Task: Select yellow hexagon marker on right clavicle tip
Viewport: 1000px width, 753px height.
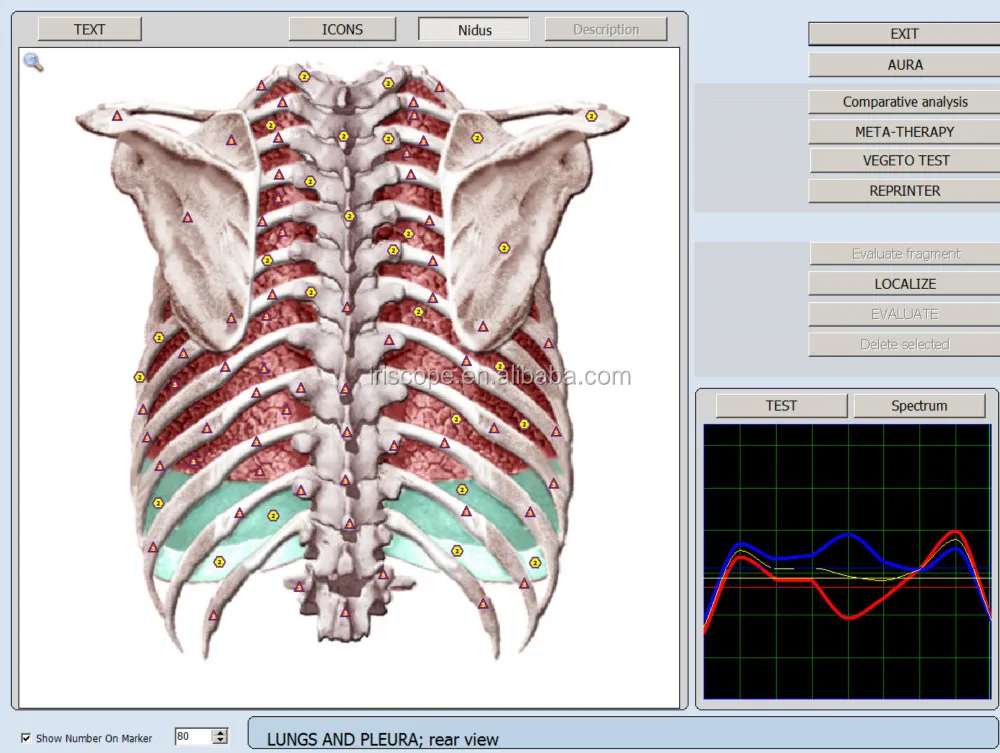Action: (591, 116)
